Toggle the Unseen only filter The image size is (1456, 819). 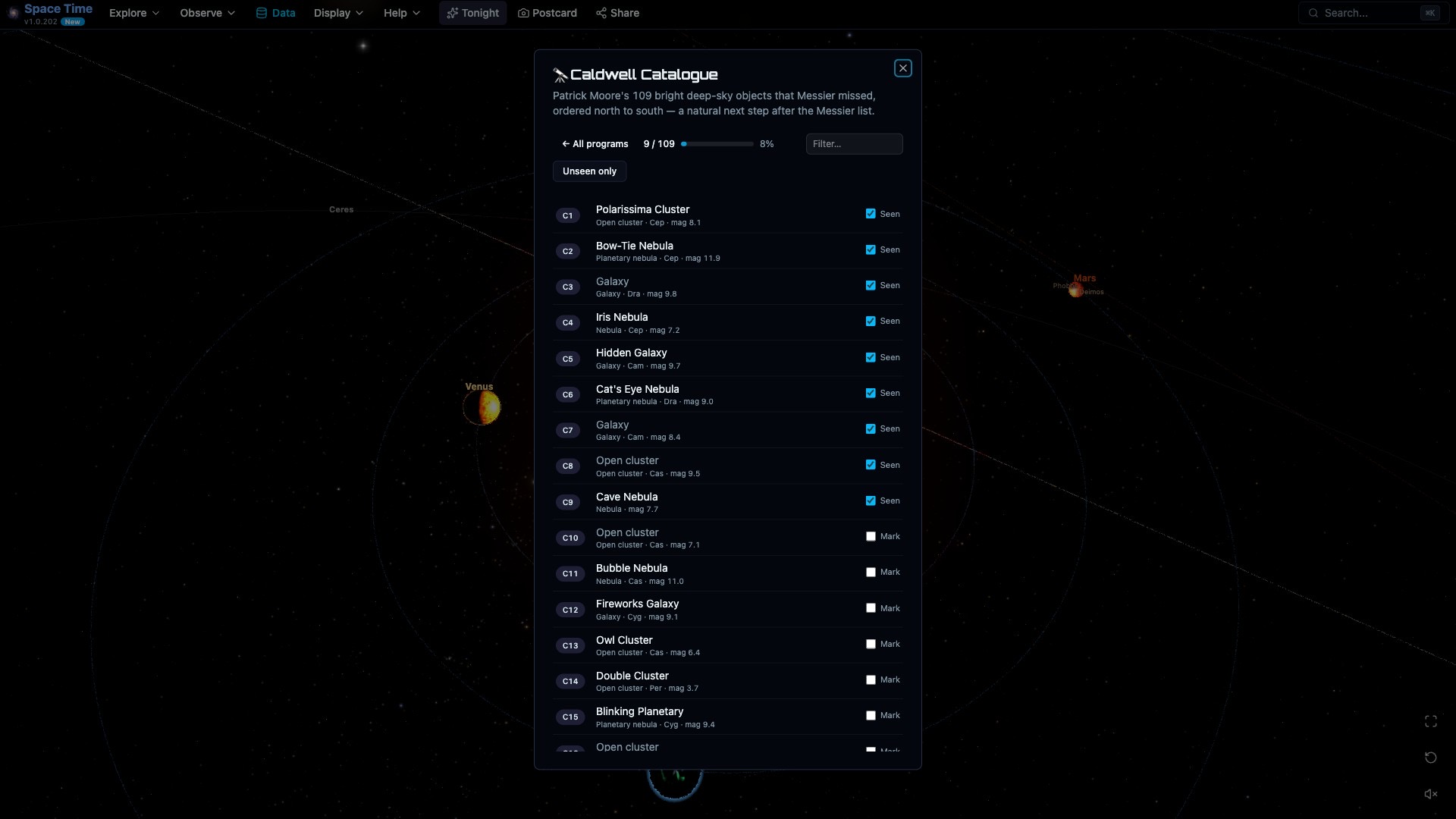[x=589, y=171]
